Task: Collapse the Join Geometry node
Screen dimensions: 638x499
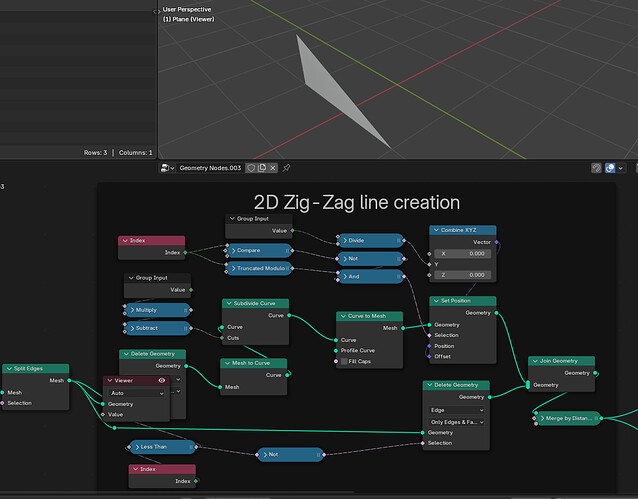Action: click(535, 361)
